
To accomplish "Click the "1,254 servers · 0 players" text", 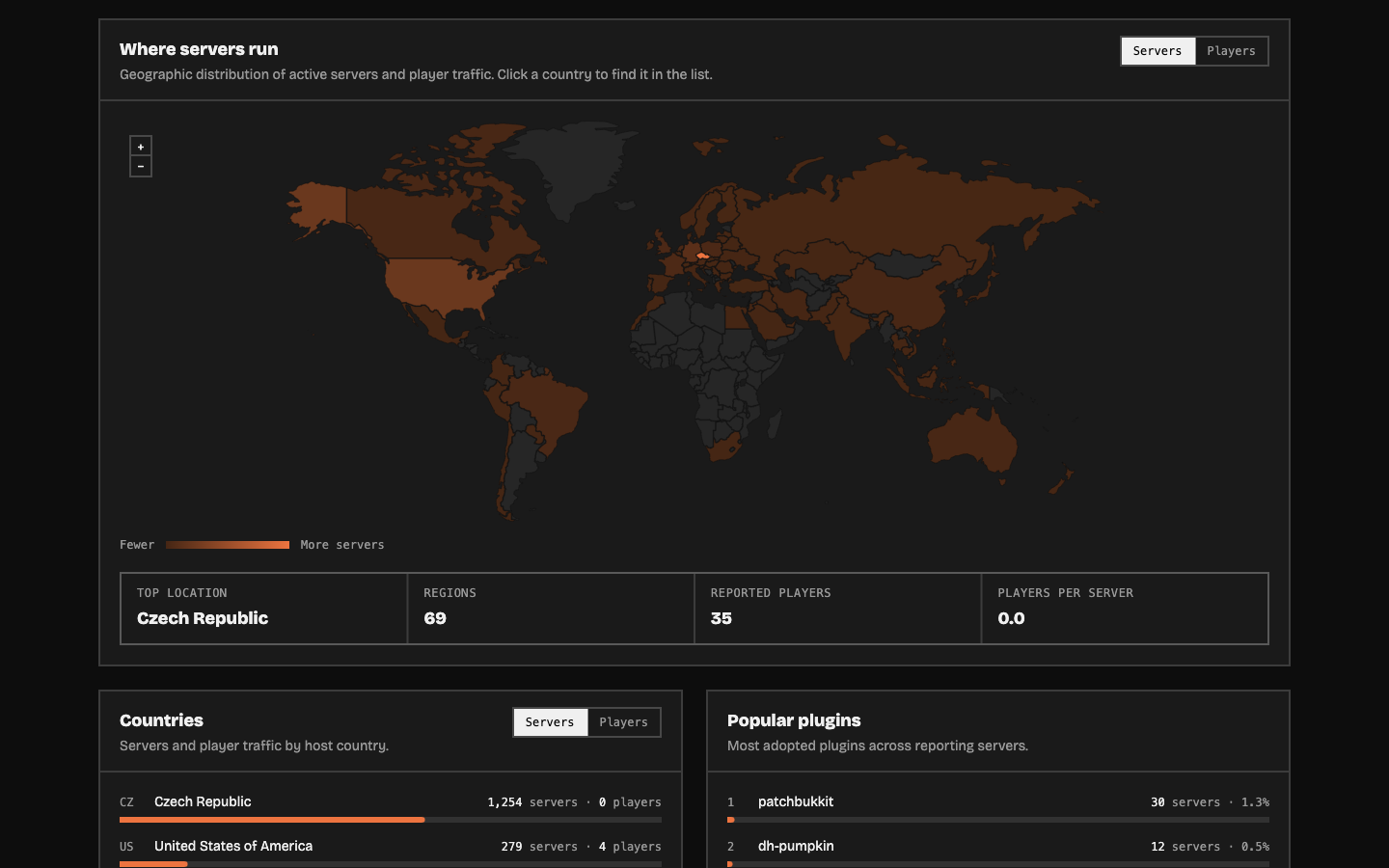I will (x=574, y=802).
